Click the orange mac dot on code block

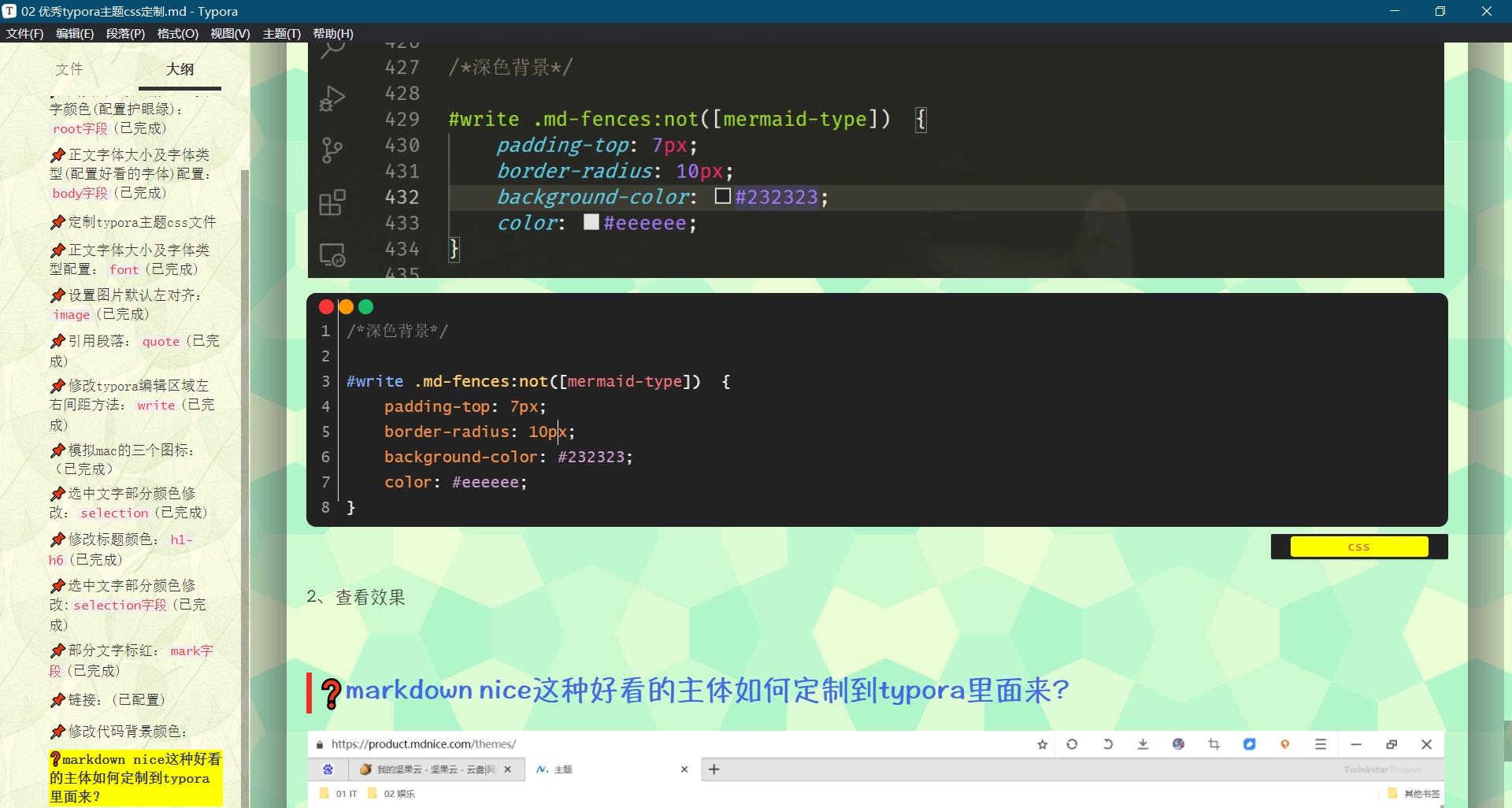click(346, 306)
